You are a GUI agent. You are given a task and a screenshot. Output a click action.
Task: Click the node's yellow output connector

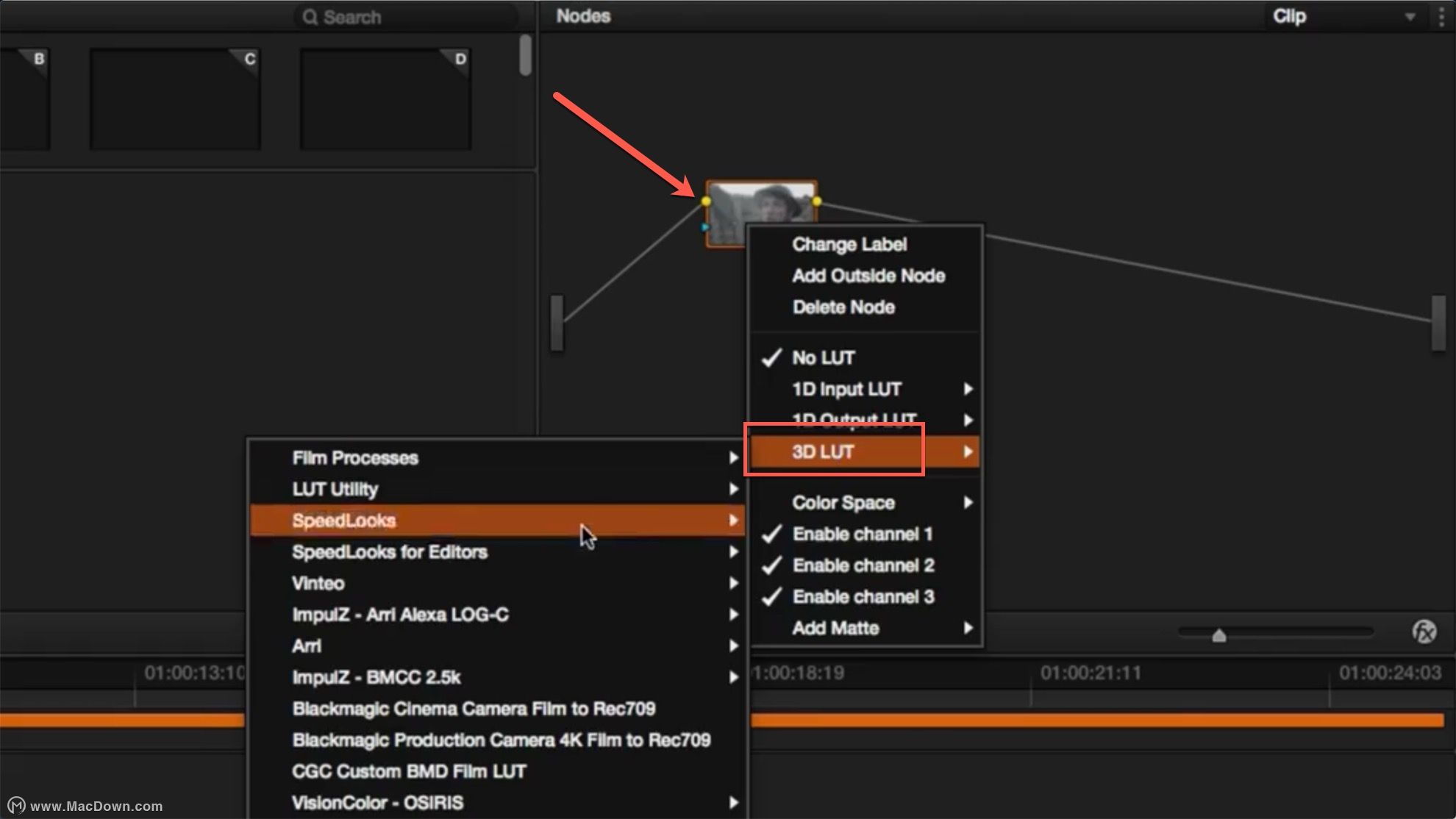point(817,201)
